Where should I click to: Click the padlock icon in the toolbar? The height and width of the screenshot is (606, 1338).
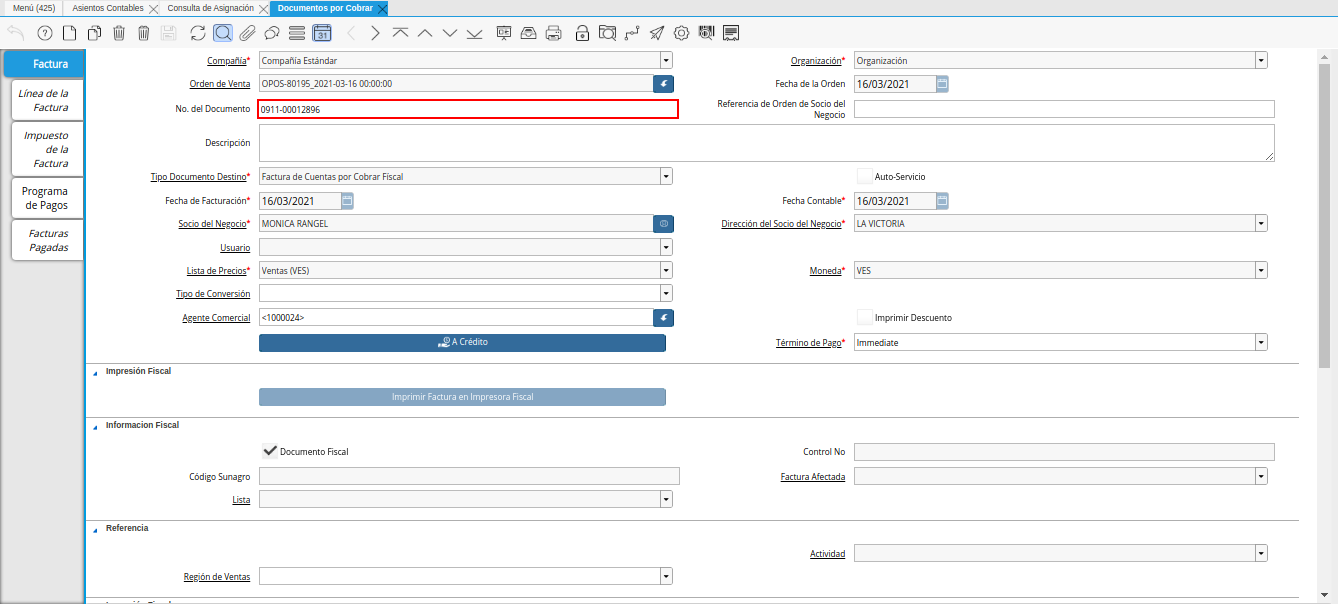coord(582,33)
